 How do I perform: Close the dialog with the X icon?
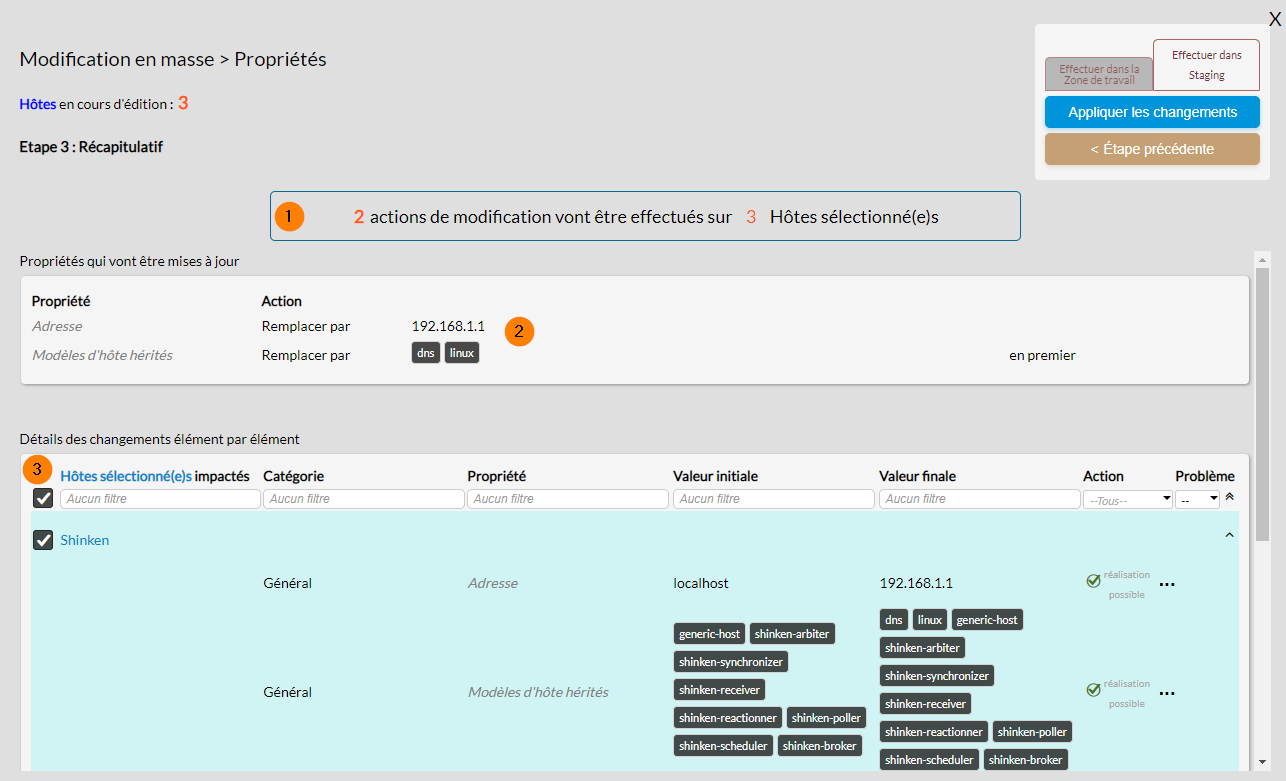coord(1274,17)
